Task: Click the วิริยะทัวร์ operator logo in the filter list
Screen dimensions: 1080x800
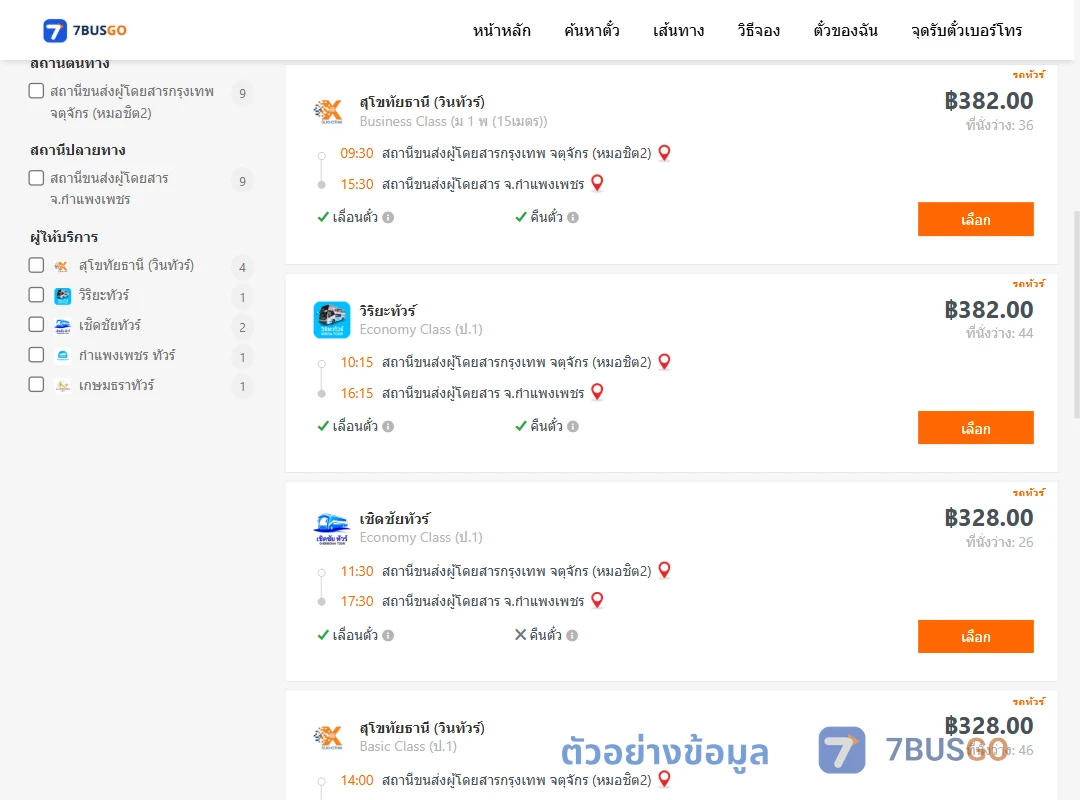Action: [63, 296]
